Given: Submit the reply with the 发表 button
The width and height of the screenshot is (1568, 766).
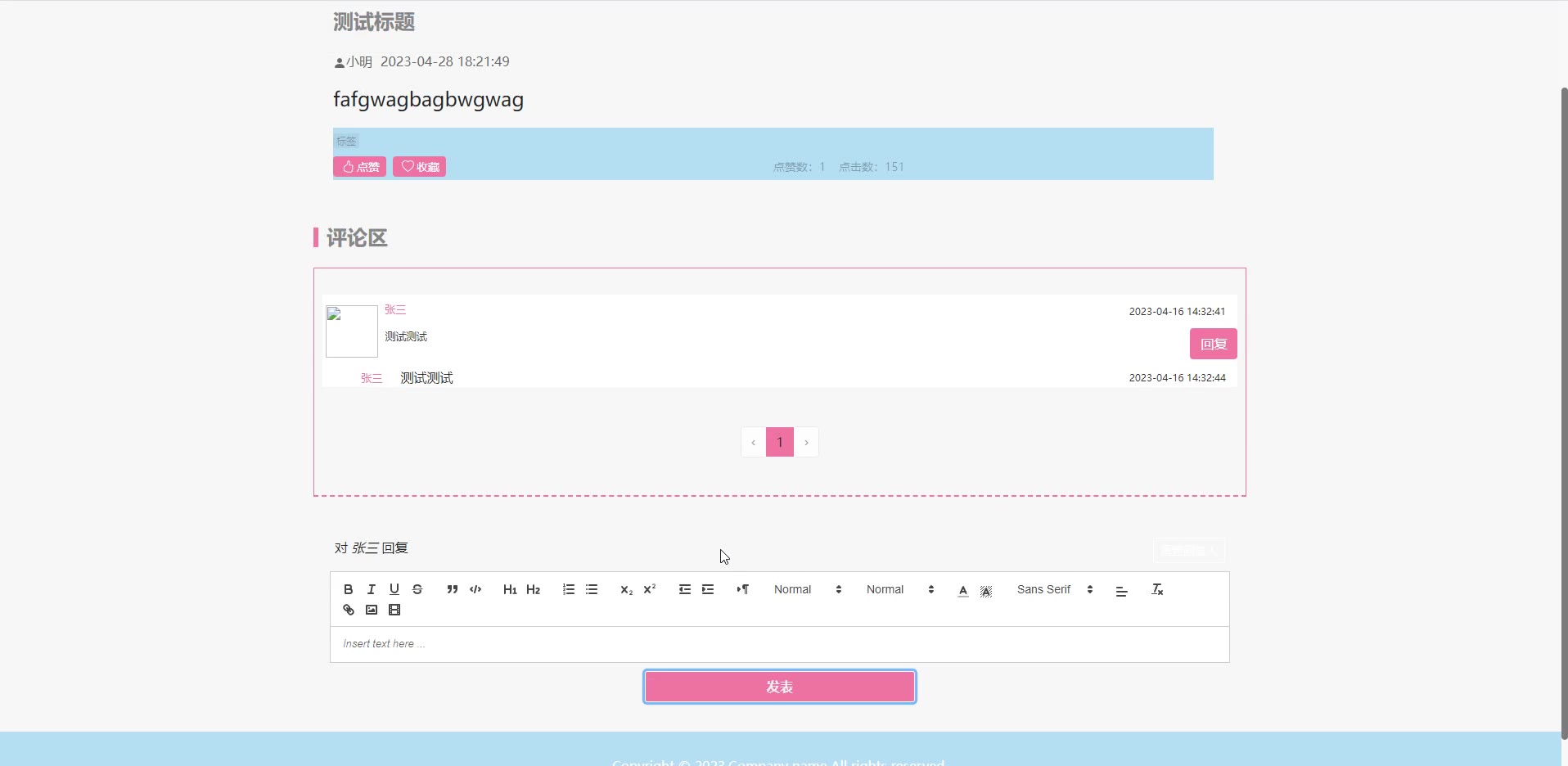Looking at the screenshot, I should click(x=779, y=687).
